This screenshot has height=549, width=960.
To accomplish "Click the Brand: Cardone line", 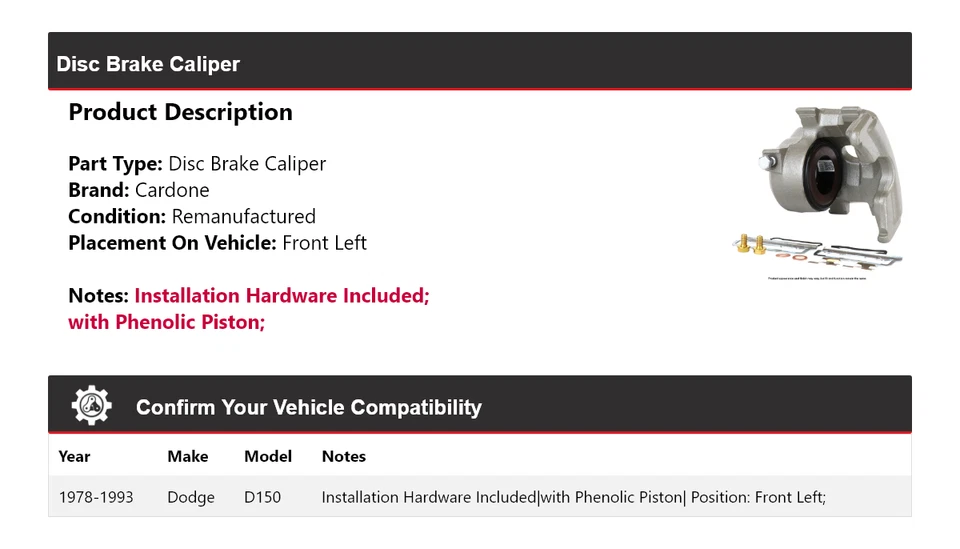I will click(138, 190).
